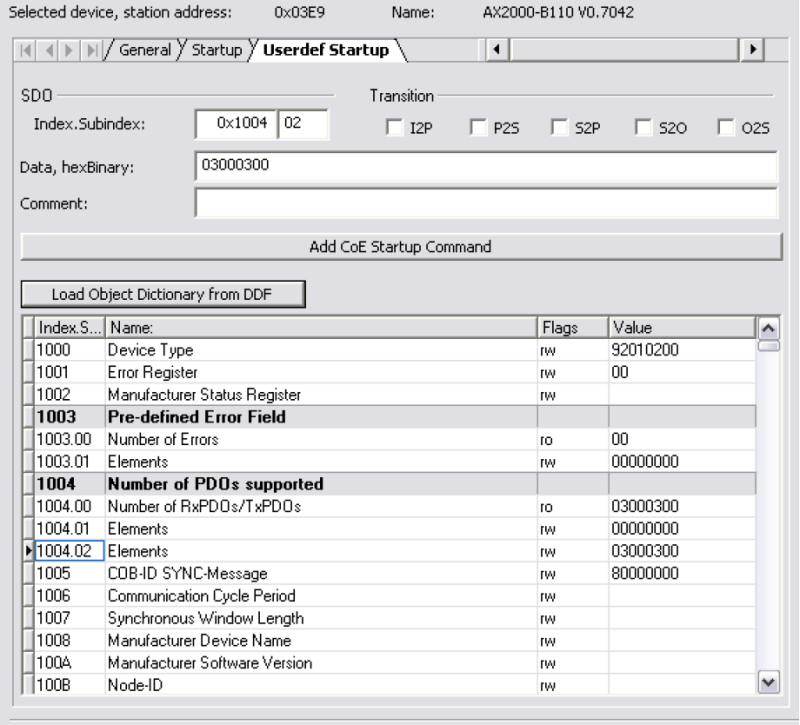Enable the S2O transition checkbox
The height and width of the screenshot is (725, 800).
pyautogui.click(x=643, y=127)
